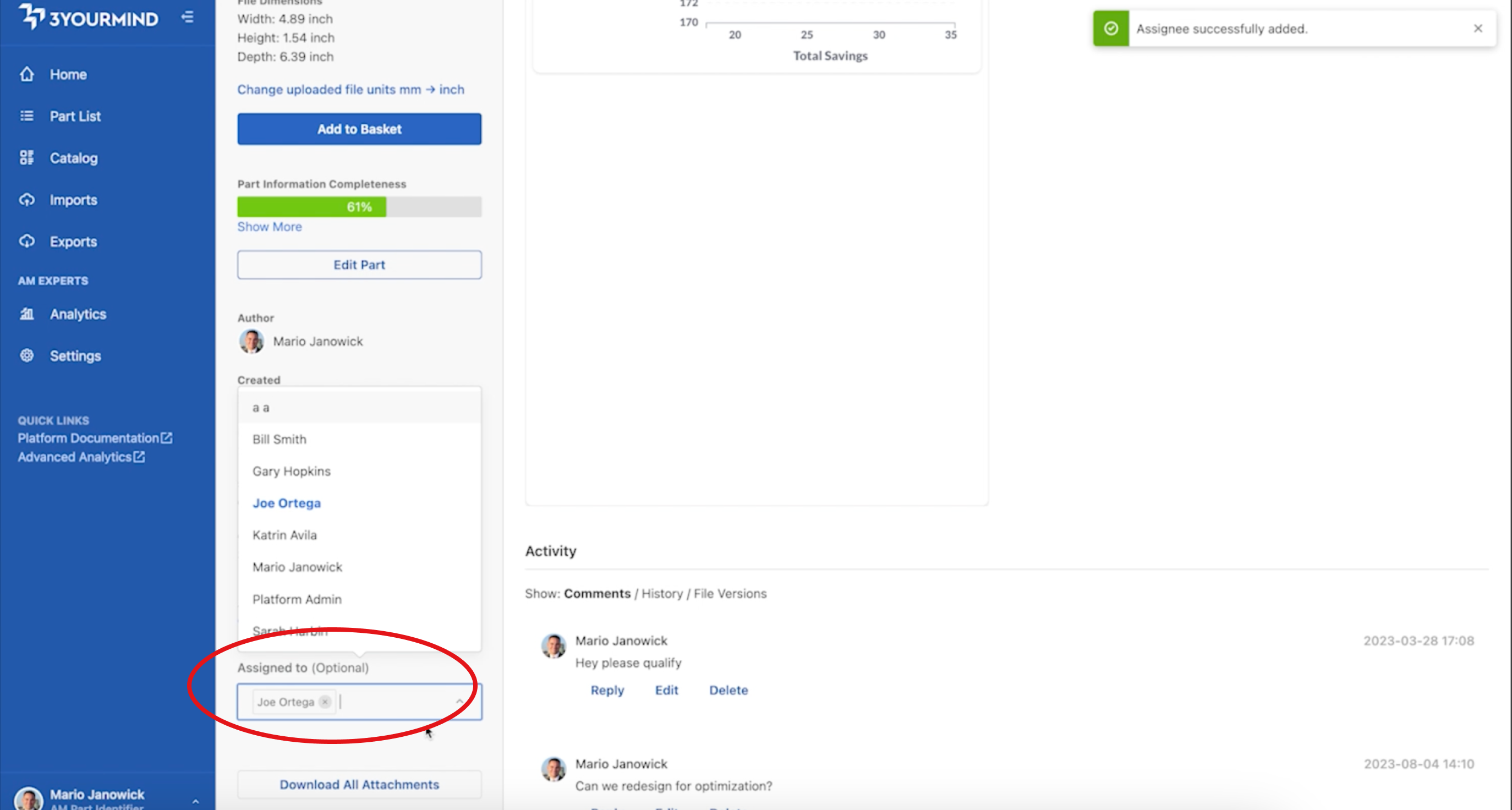The image size is (1512, 810).
Task: Navigate to Catalog section
Action: pos(74,158)
